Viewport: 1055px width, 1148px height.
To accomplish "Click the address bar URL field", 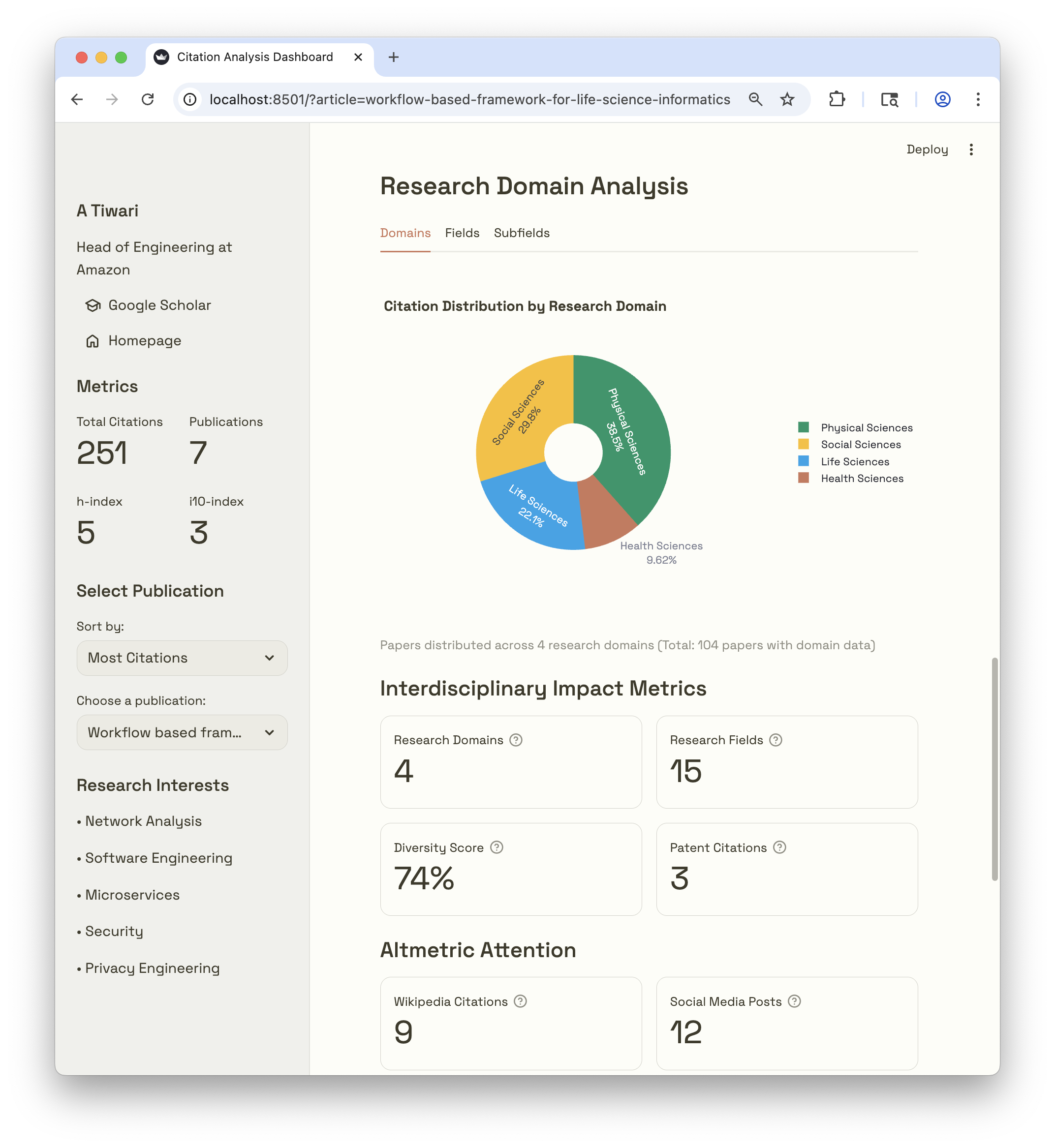I will 469,100.
